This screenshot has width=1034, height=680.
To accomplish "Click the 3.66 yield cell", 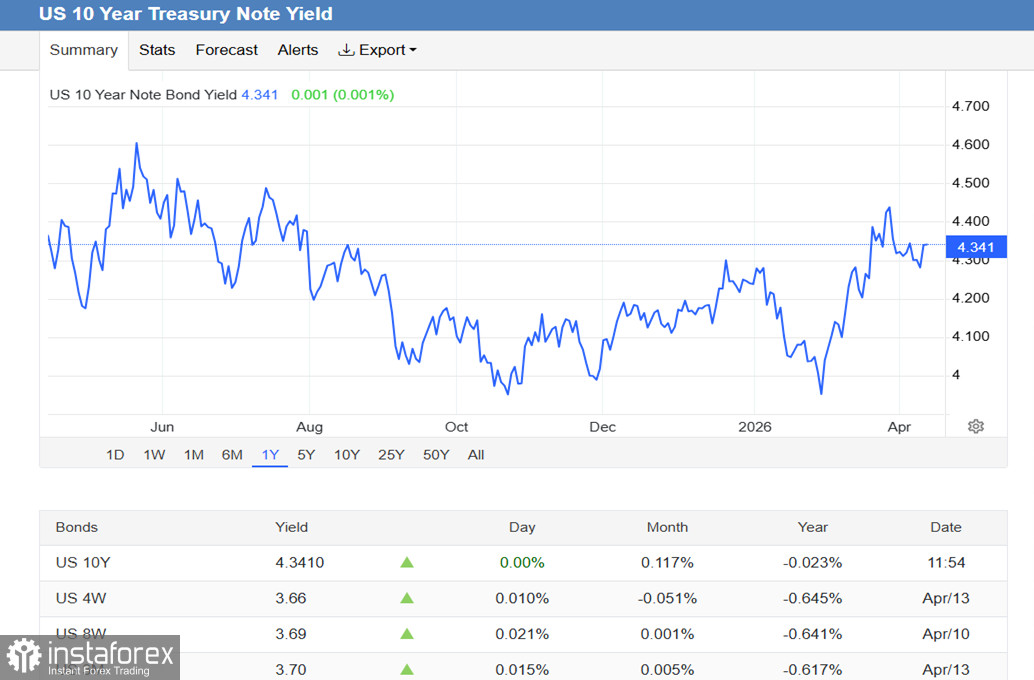I will 291,598.
